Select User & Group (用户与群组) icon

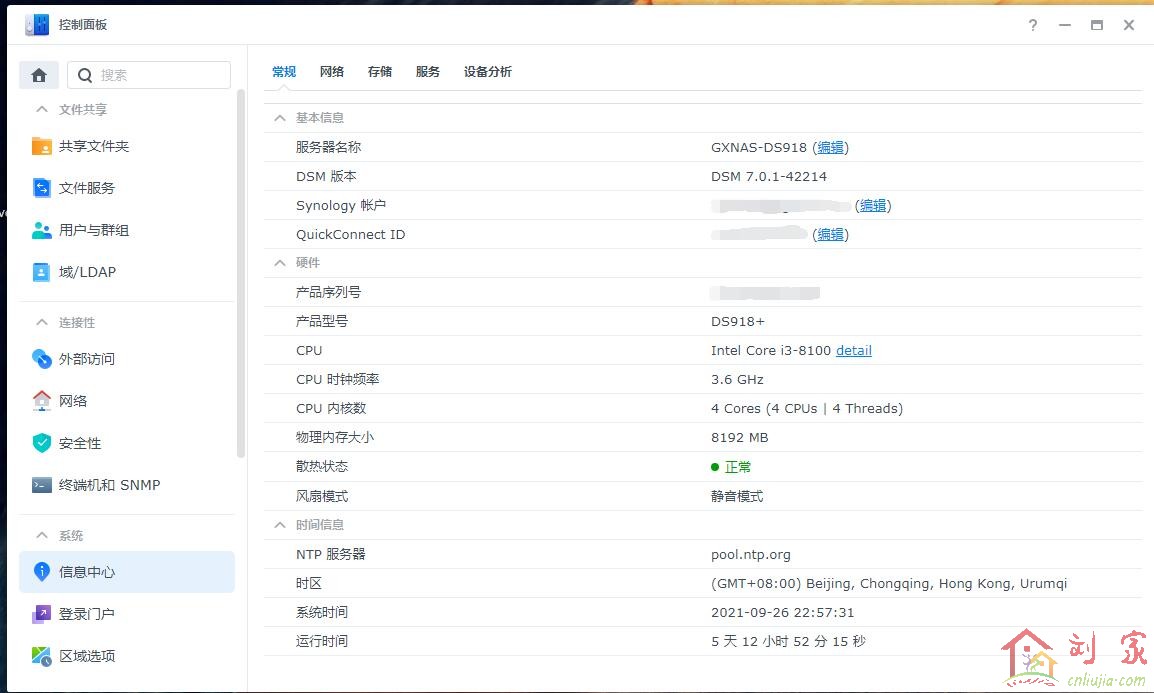[x=41, y=230]
